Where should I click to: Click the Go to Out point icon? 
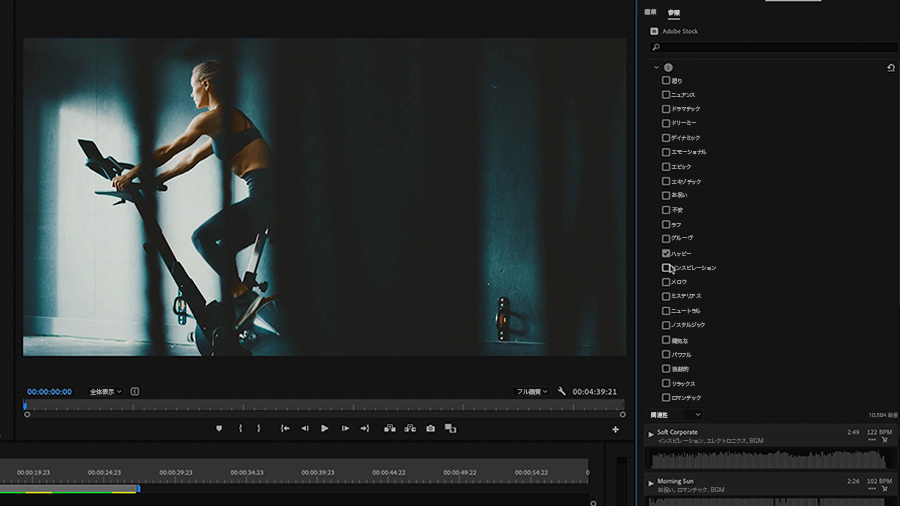365,429
